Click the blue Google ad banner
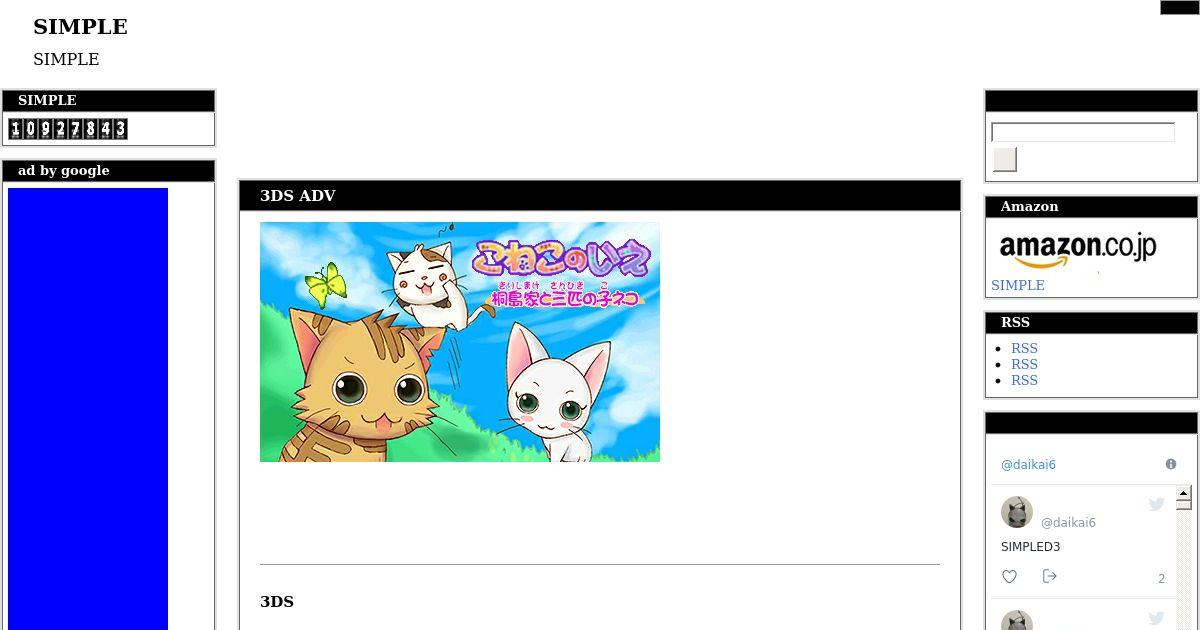1200x630 pixels. [x=88, y=409]
